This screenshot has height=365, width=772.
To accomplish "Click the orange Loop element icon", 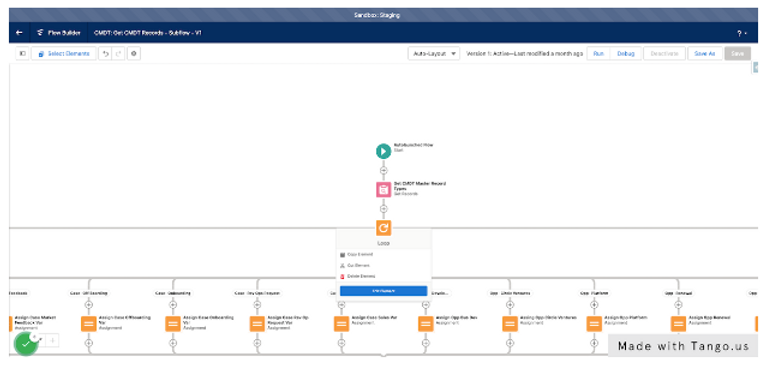I will coord(384,228).
